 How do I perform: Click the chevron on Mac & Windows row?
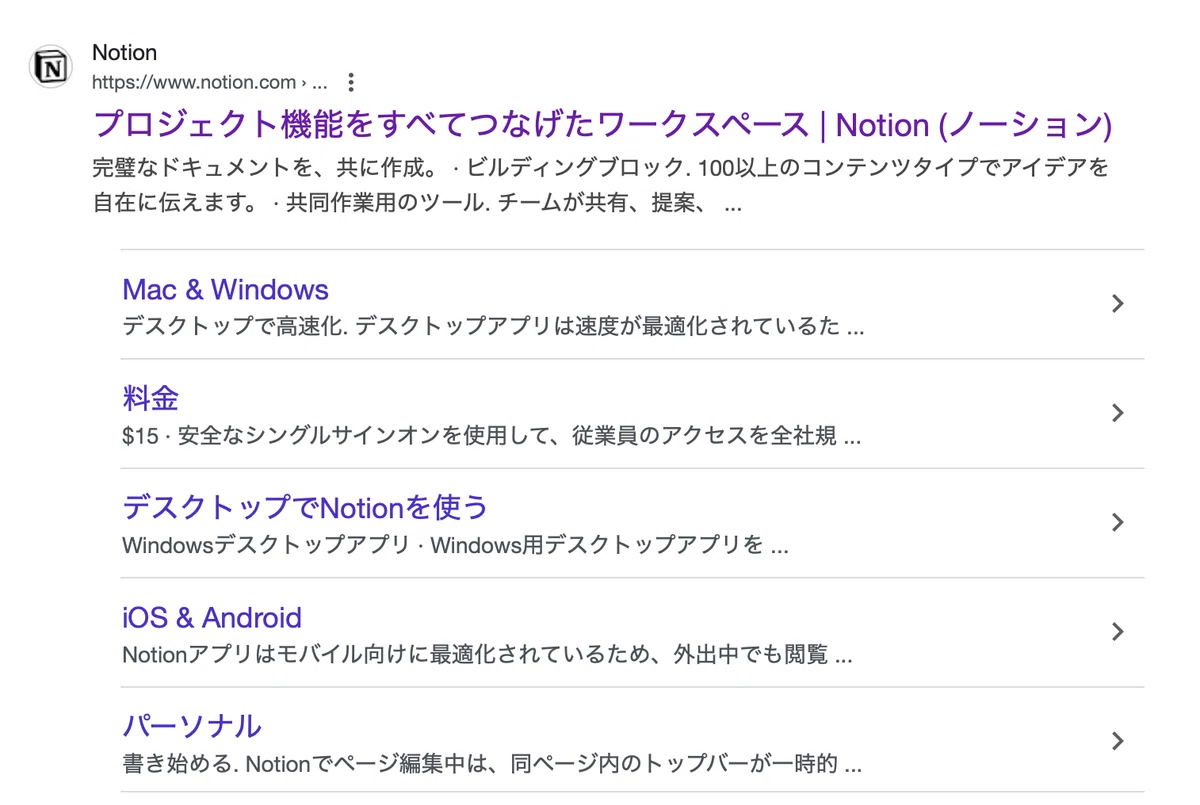pyautogui.click(x=1119, y=304)
